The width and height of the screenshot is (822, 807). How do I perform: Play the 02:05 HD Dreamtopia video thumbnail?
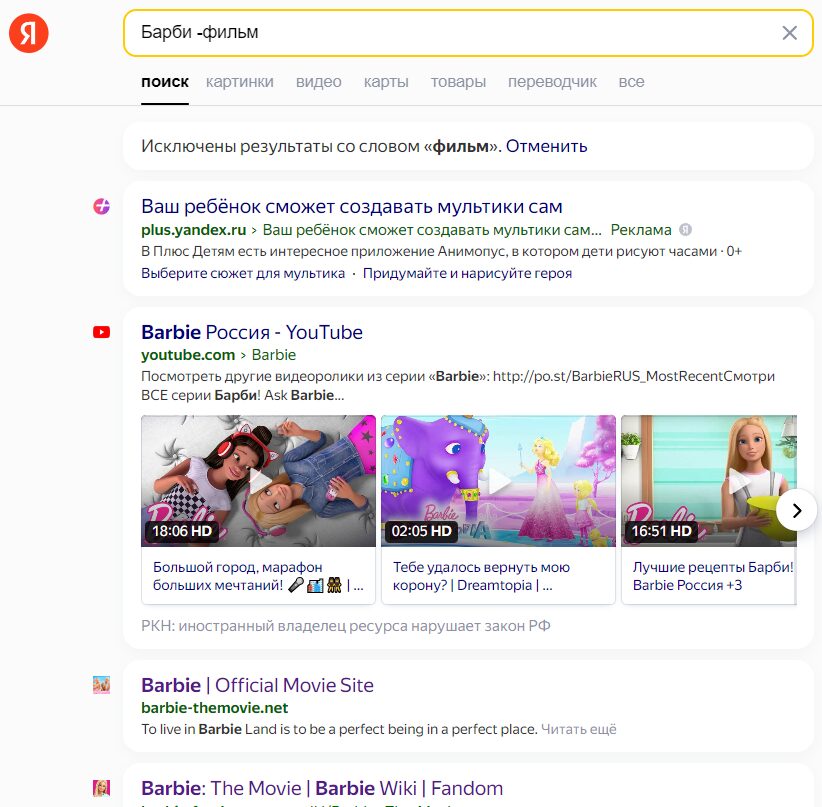click(x=499, y=481)
